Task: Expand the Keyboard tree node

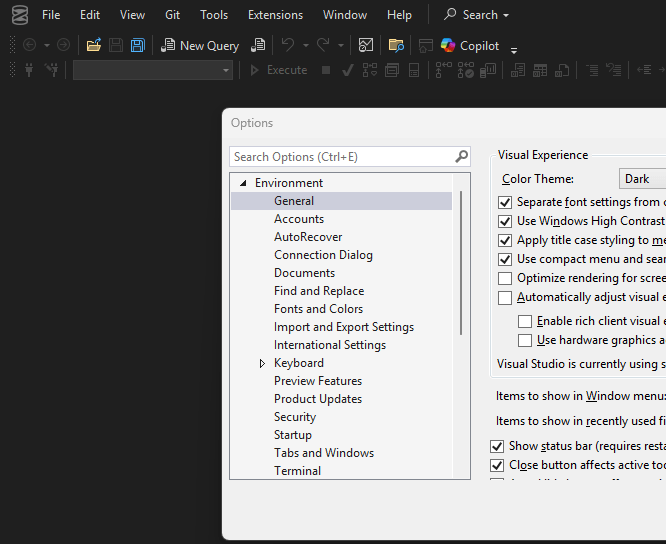Action: point(263,363)
